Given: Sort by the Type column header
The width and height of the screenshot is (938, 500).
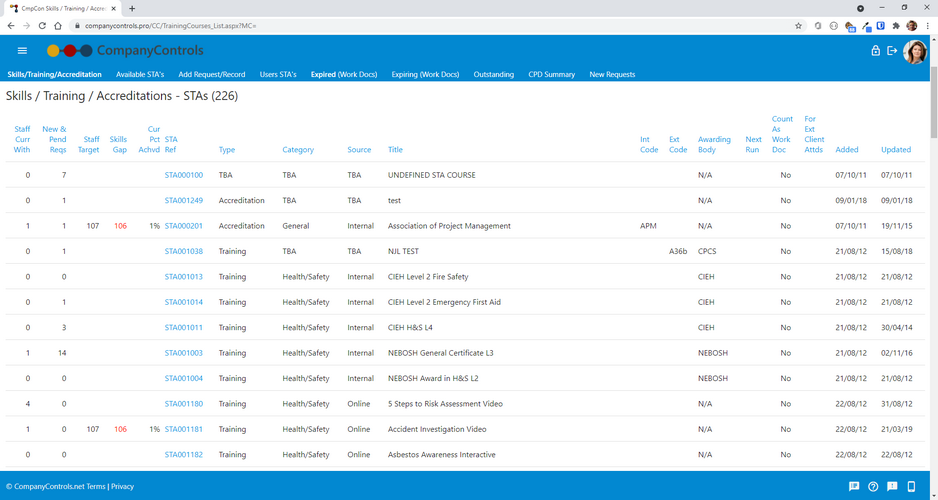Looking at the screenshot, I should point(227,150).
